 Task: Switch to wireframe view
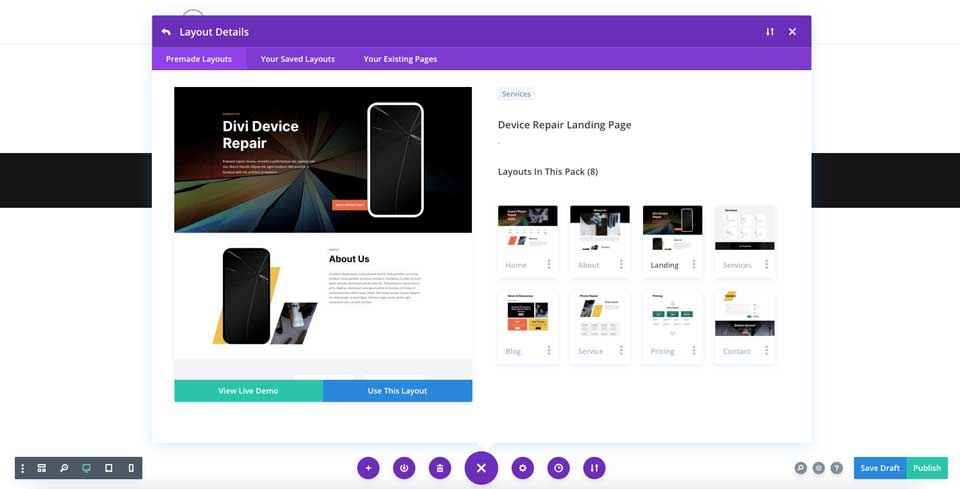pyautogui.click(x=42, y=468)
